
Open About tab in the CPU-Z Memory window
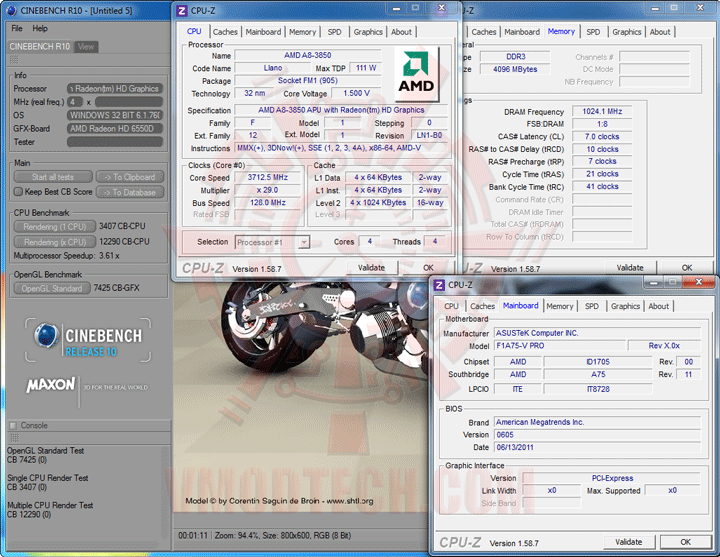660,32
